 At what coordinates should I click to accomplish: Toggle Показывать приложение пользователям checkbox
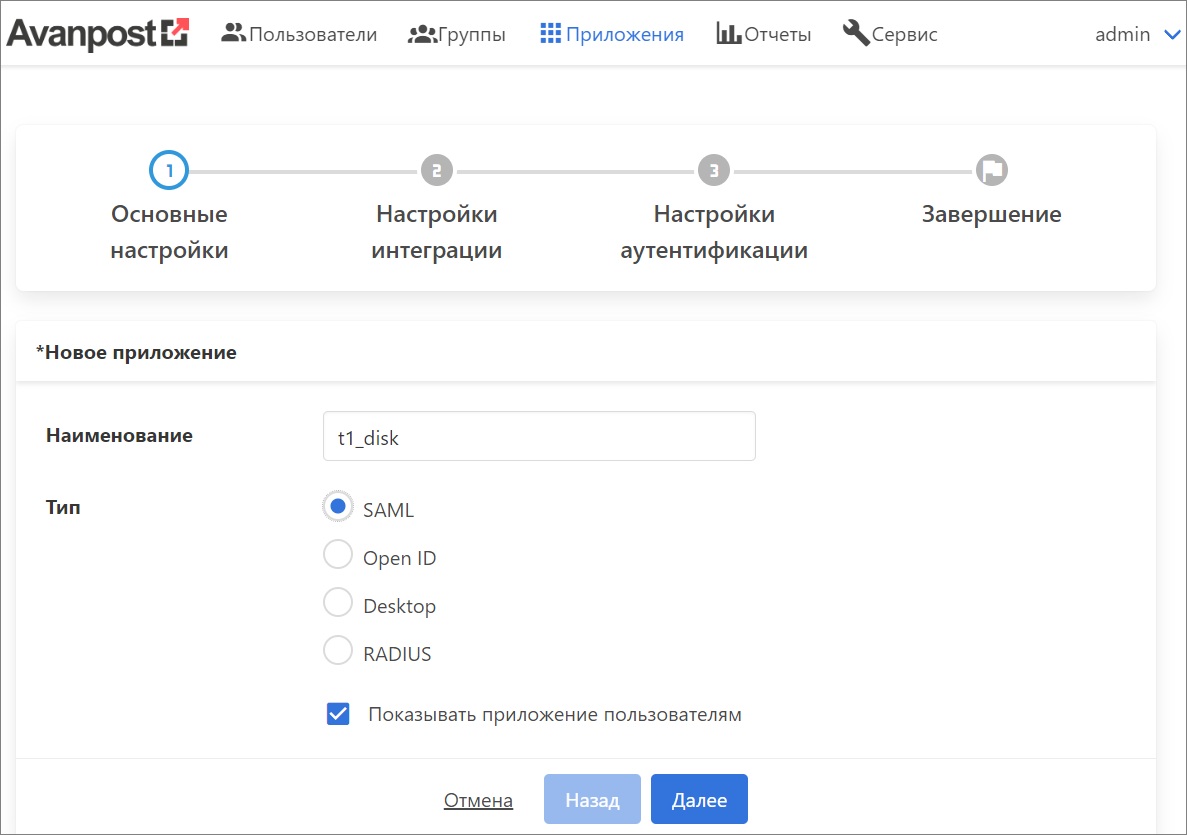pos(338,714)
